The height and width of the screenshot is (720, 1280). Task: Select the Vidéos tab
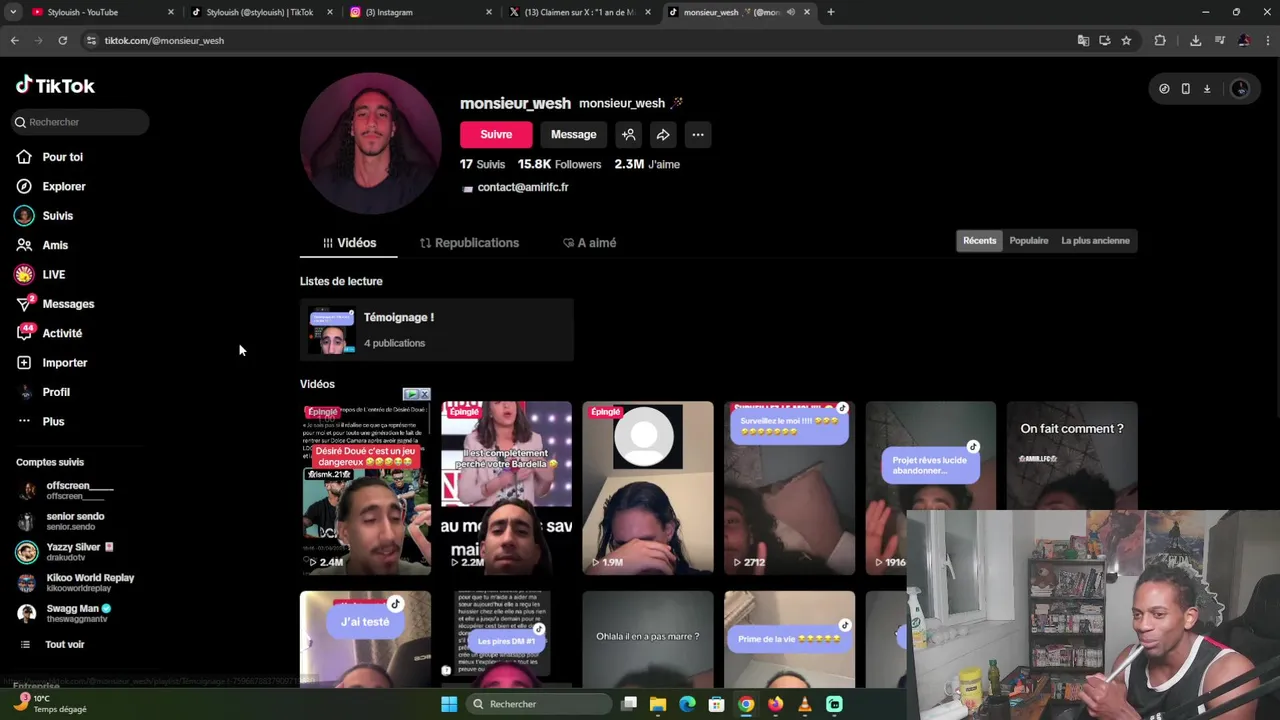(x=349, y=243)
